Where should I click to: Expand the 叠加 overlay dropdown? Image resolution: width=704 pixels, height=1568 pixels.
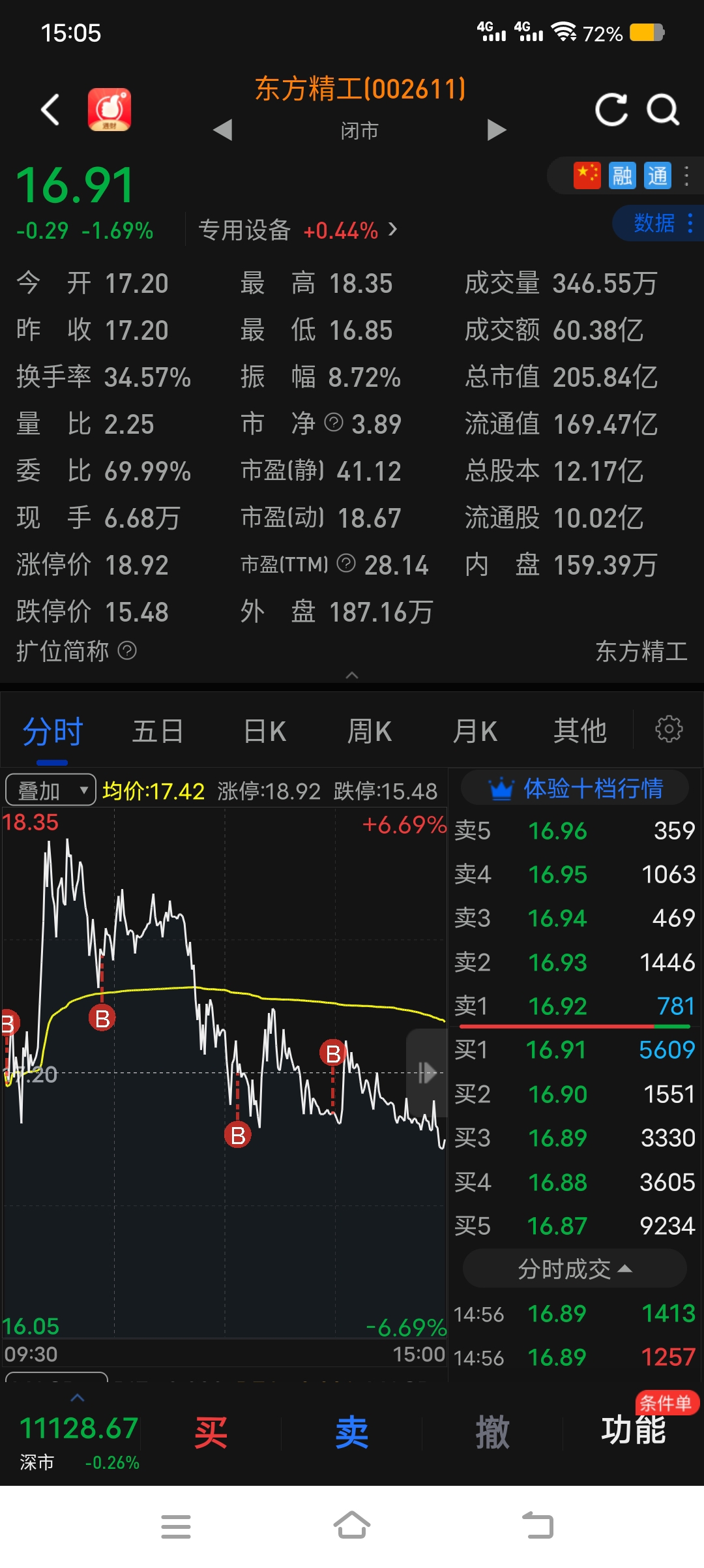pyautogui.click(x=51, y=791)
